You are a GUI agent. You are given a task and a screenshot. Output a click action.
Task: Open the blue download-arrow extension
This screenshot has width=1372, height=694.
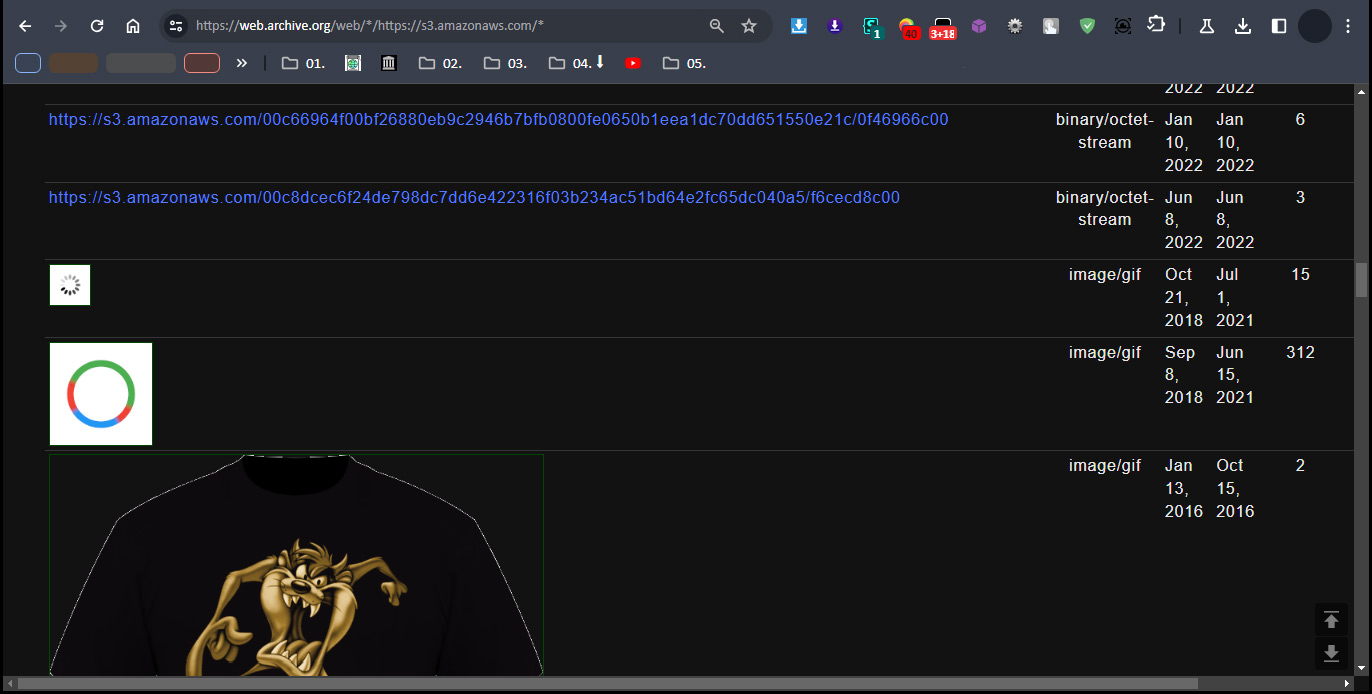pyautogui.click(x=799, y=26)
